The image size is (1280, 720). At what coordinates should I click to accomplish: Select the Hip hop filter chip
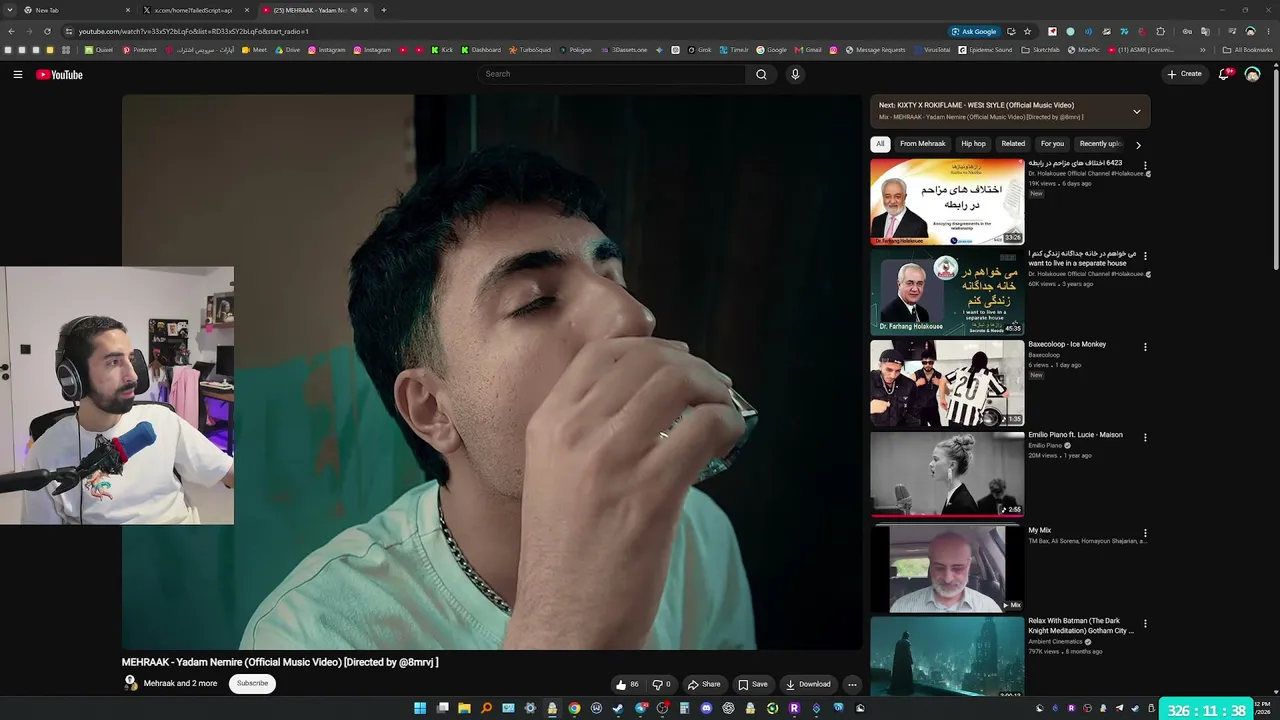click(973, 144)
